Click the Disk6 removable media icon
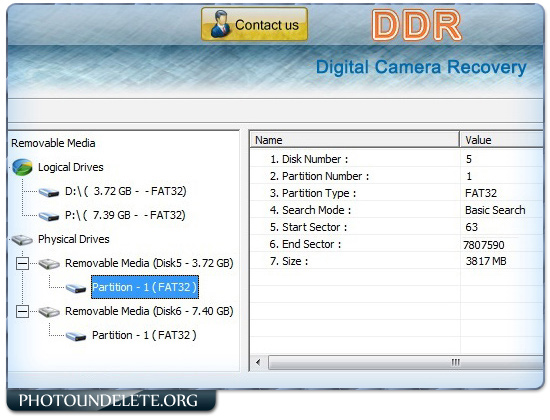The width and height of the screenshot is (550, 420). 49,312
